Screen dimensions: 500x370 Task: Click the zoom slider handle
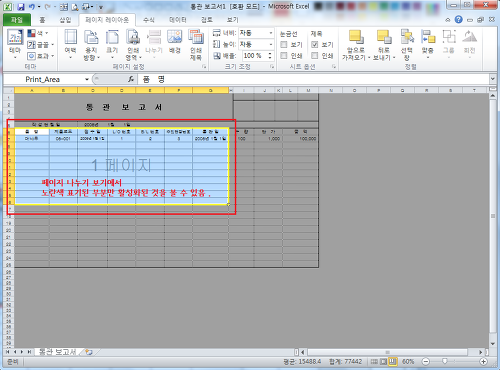pyautogui.click(x=445, y=361)
